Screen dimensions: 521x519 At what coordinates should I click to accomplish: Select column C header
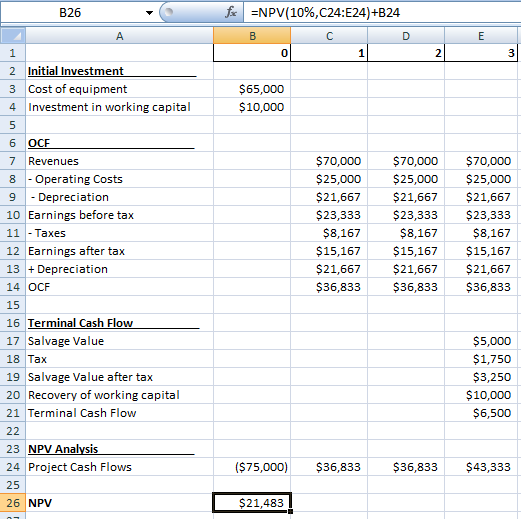tap(329, 36)
